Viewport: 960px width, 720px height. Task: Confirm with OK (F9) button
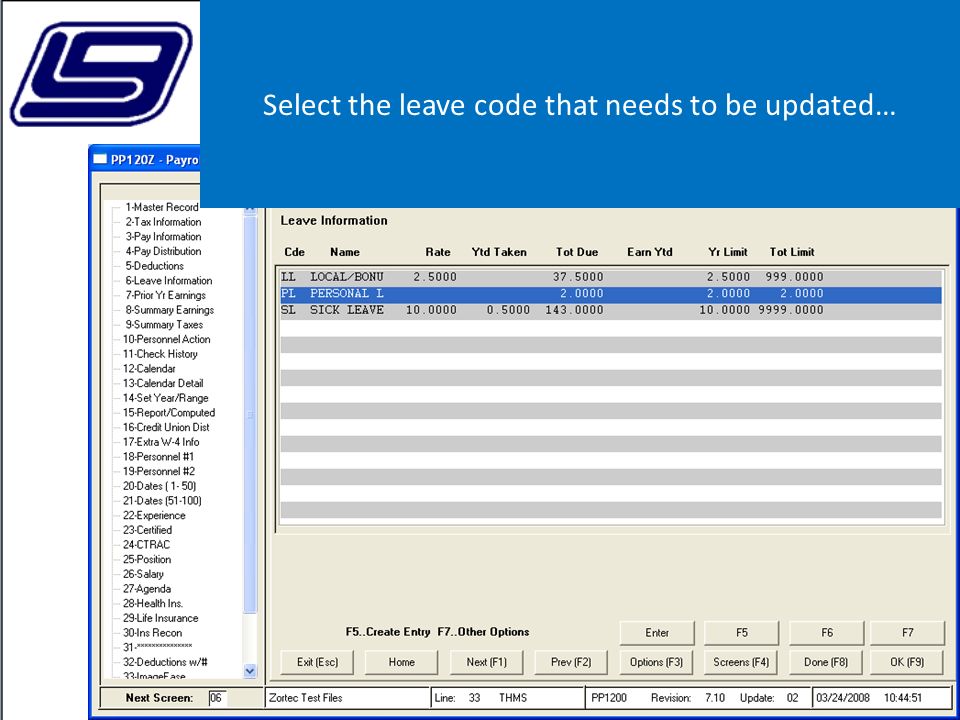(x=907, y=662)
